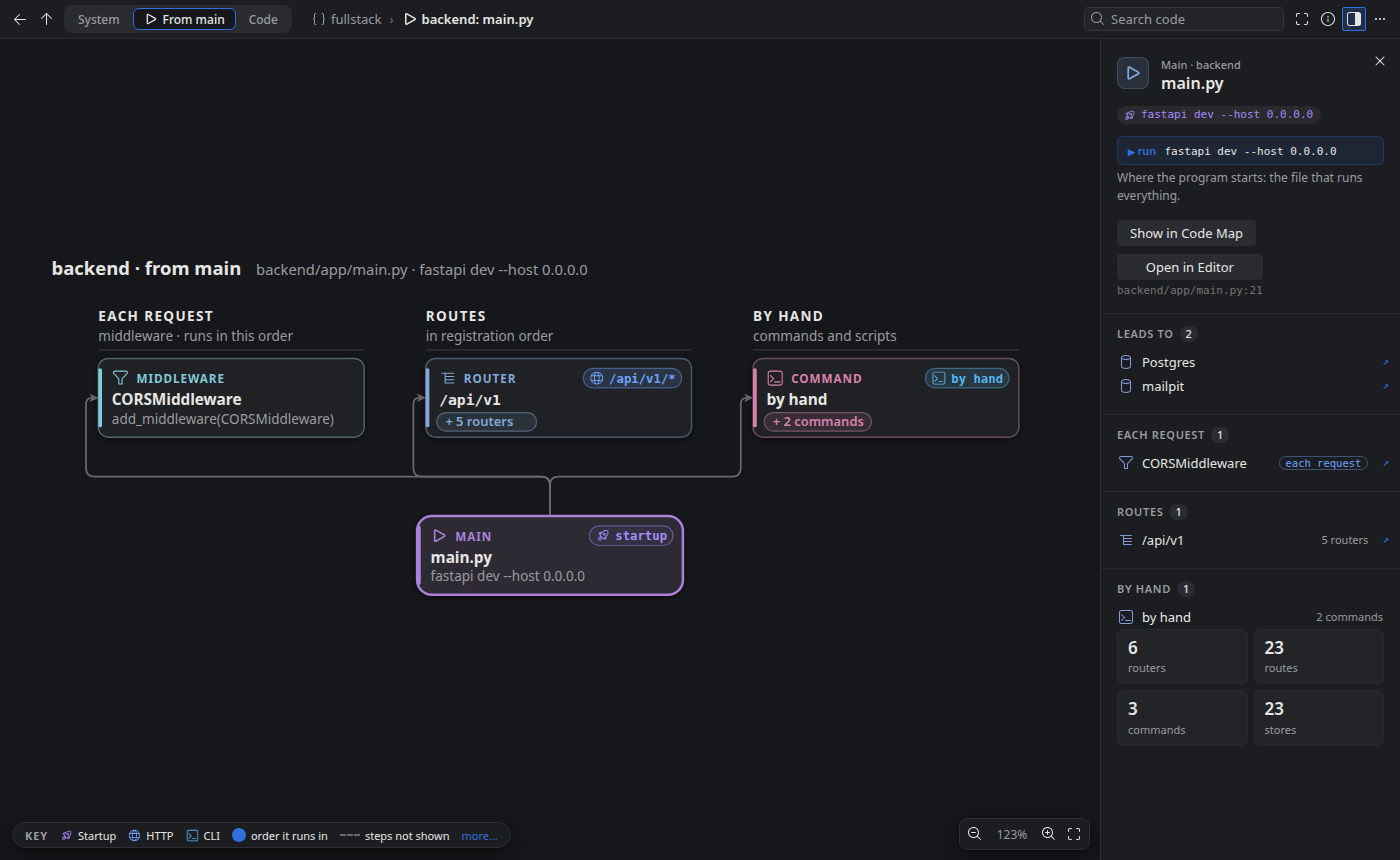The height and width of the screenshot is (860, 1400).
Task: Click the zoom out magnifier icon
Action: coord(974,834)
